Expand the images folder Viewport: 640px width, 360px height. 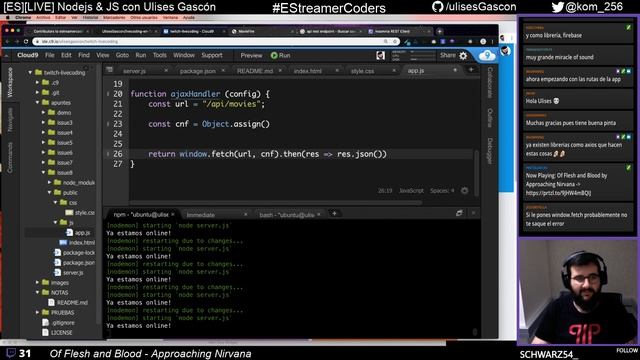pyautogui.click(x=37, y=282)
